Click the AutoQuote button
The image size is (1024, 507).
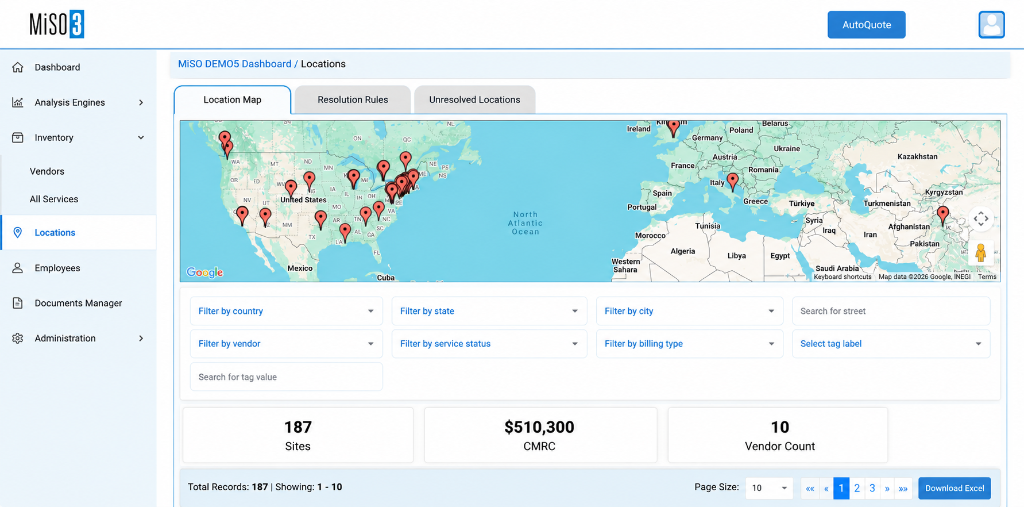[x=867, y=25]
